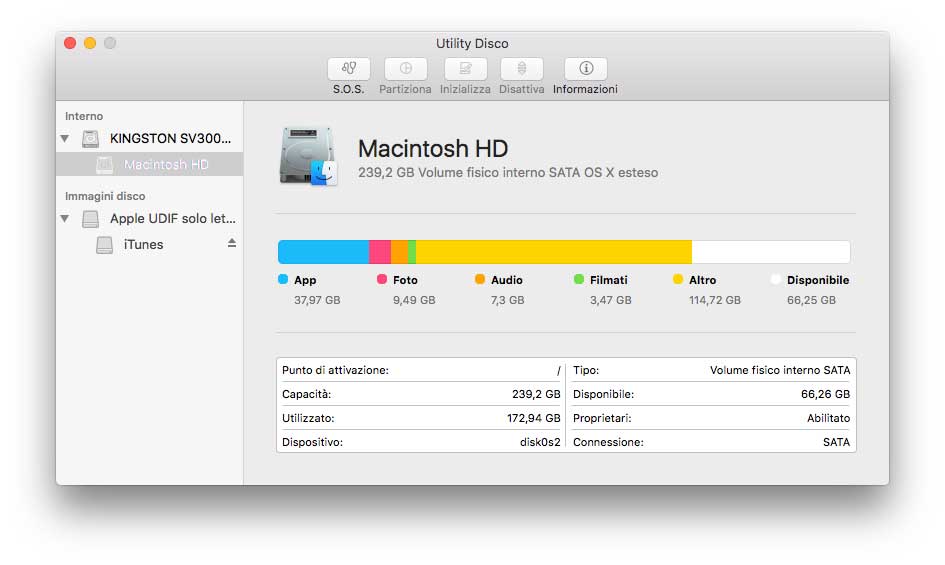945x565 pixels.
Task: Click the Capacità row in info table
Action: [x=421, y=395]
